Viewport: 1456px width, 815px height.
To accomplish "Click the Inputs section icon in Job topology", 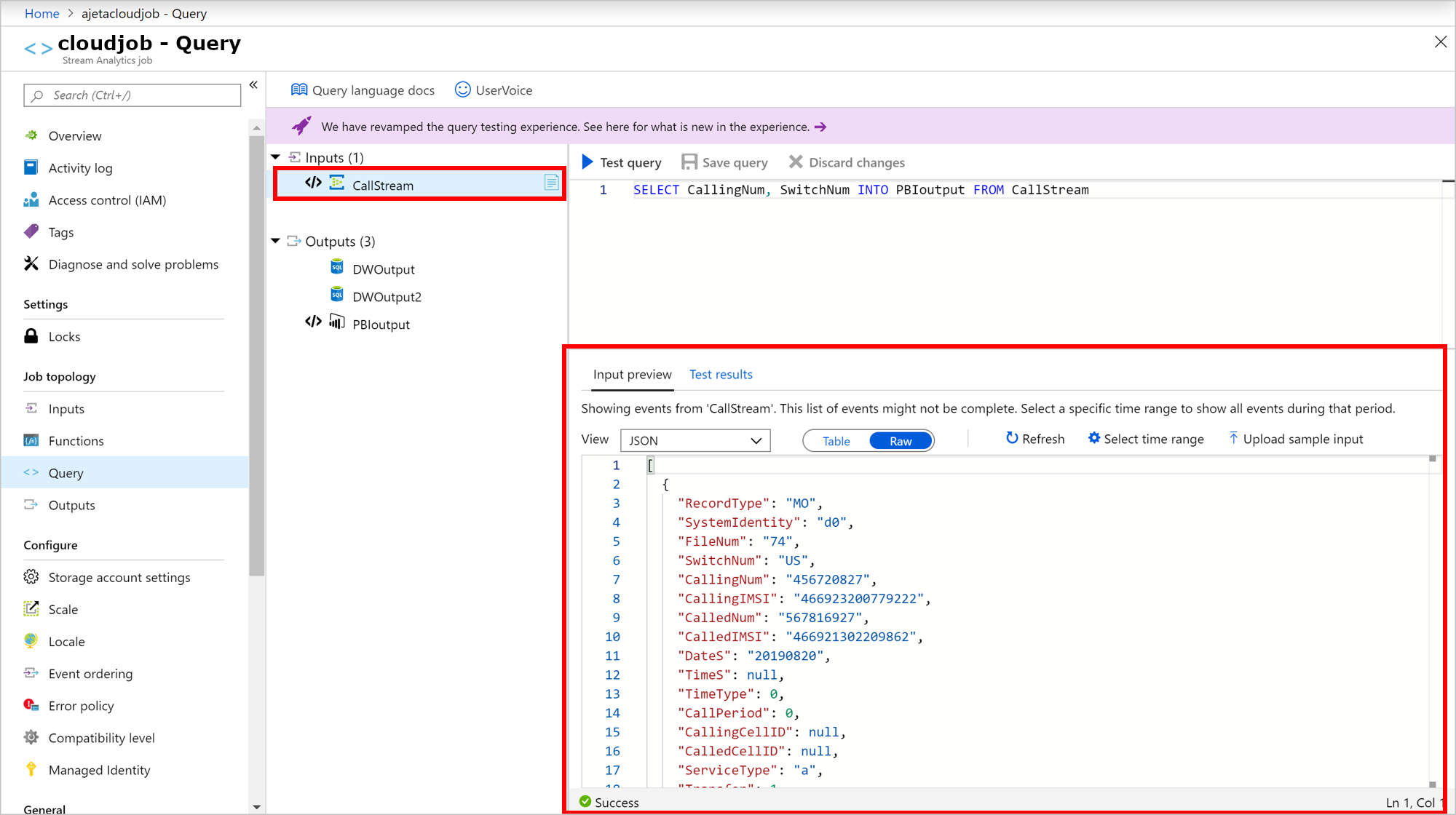I will 31,408.
